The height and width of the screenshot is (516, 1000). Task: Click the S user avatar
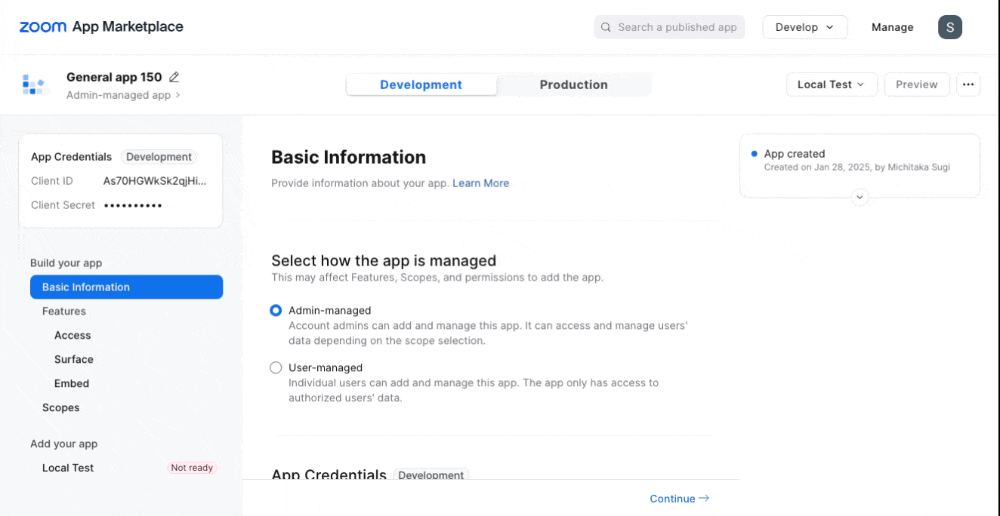950,27
